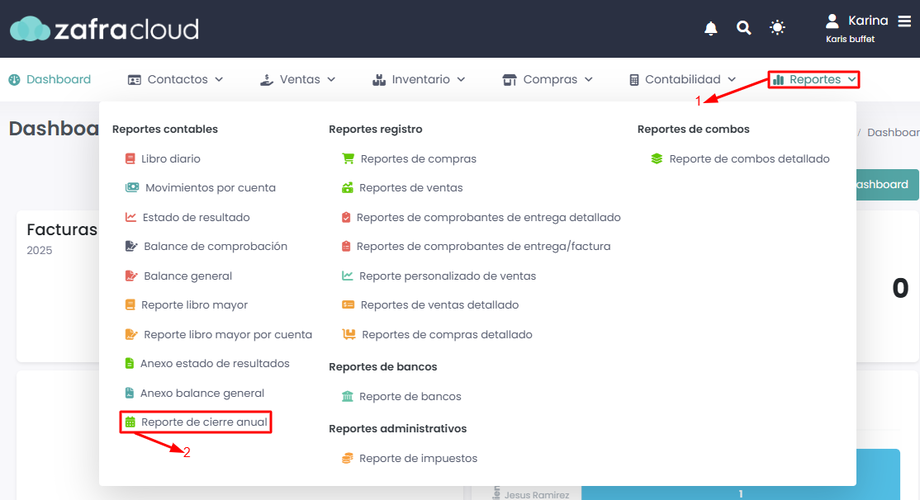Click the Ventas hand icon
This screenshot has height=500, width=920.
(x=267, y=80)
